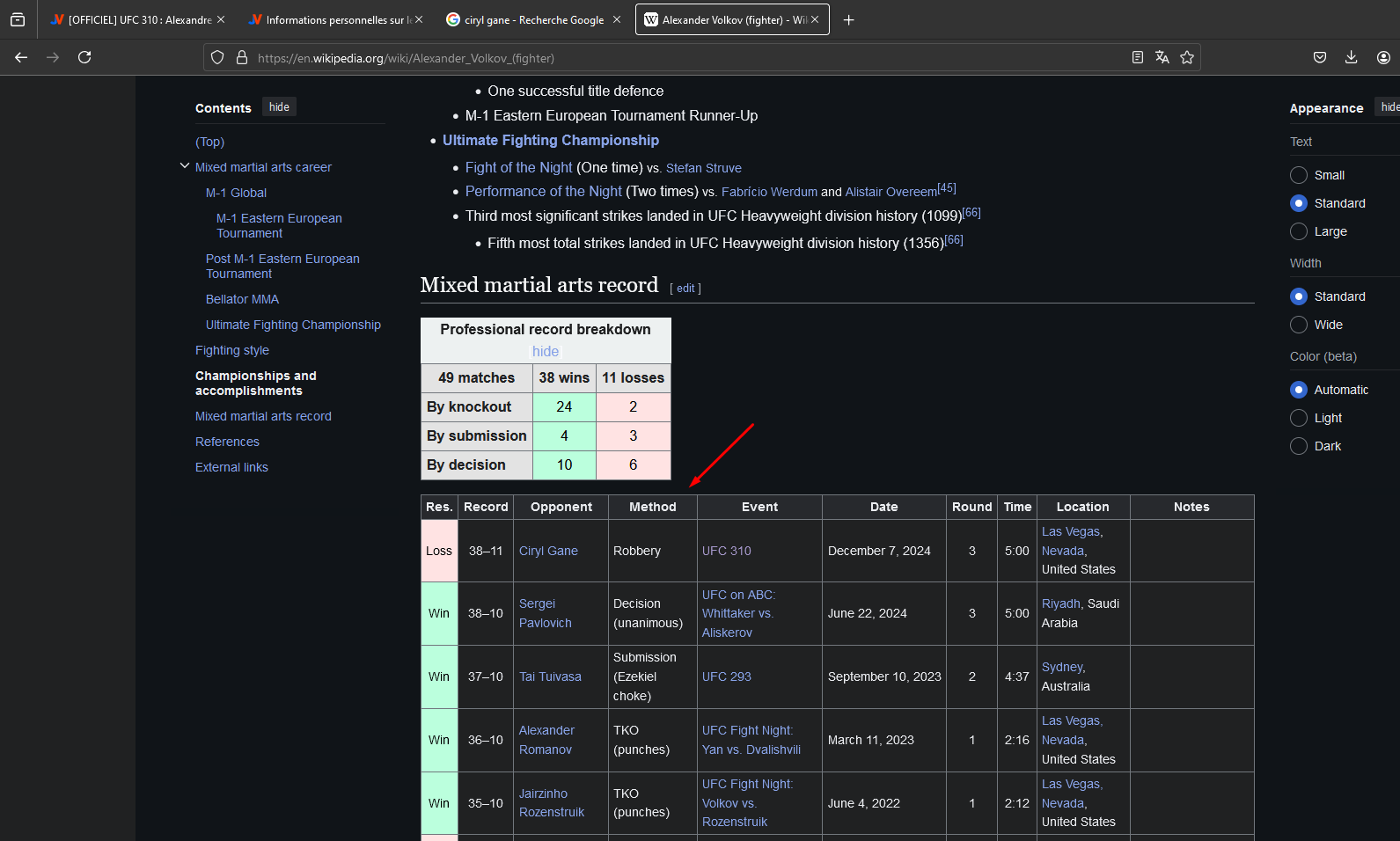The image size is (1400, 841).
Task: Open the Firefox account icon
Action: [1383, 57]
